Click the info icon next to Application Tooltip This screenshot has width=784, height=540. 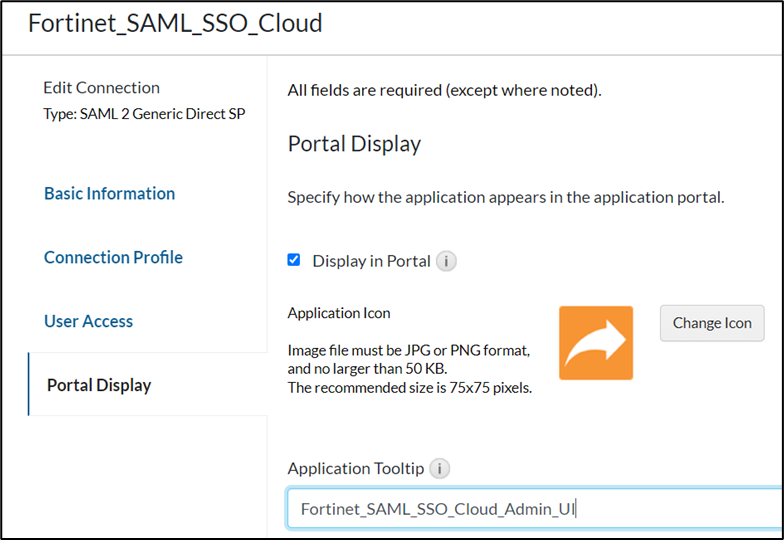(439, 468)
